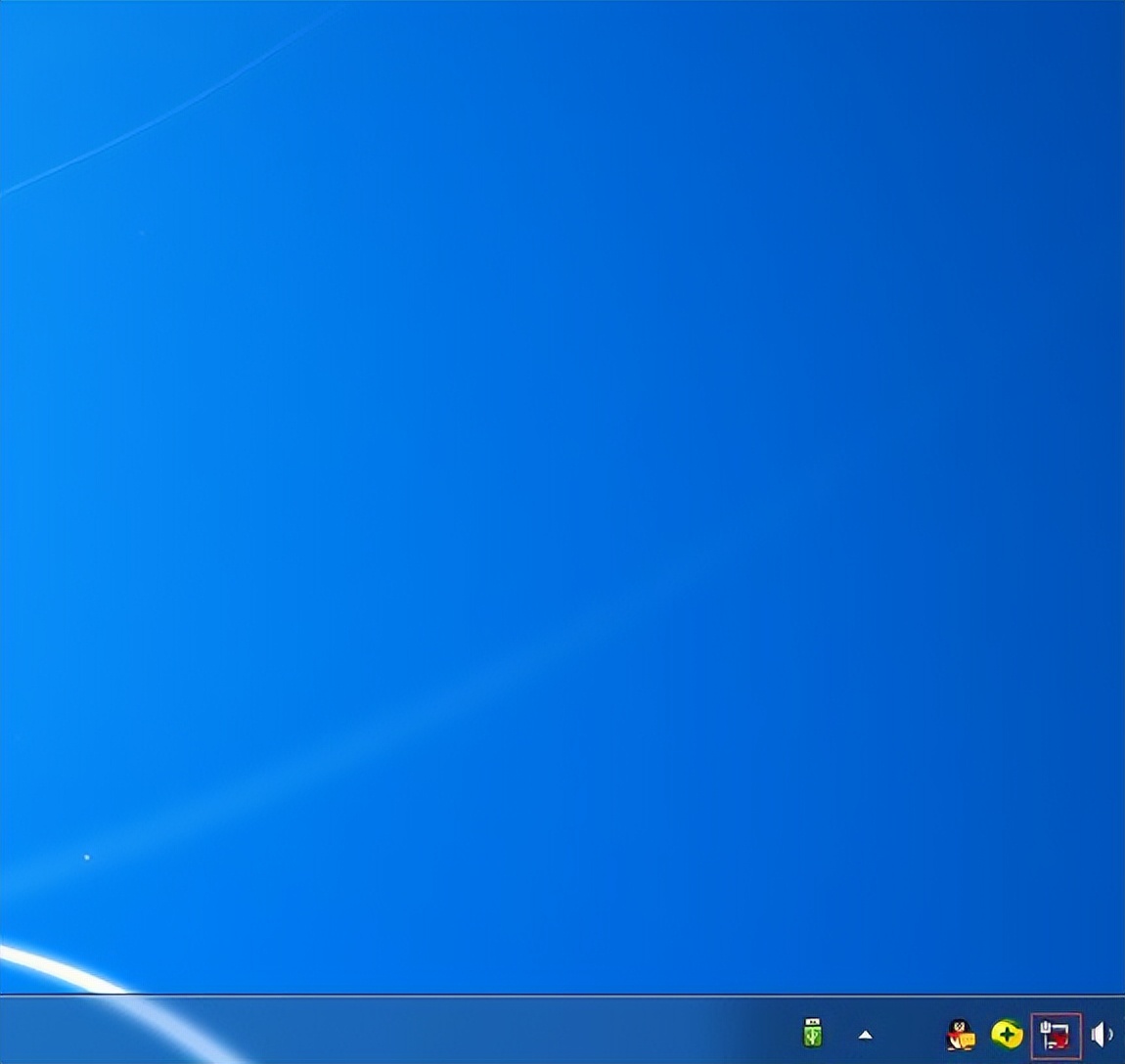The image size is (1125, 1064).
Task: Show hidden icons with the white arrow
Action: tap(865, 1035)
